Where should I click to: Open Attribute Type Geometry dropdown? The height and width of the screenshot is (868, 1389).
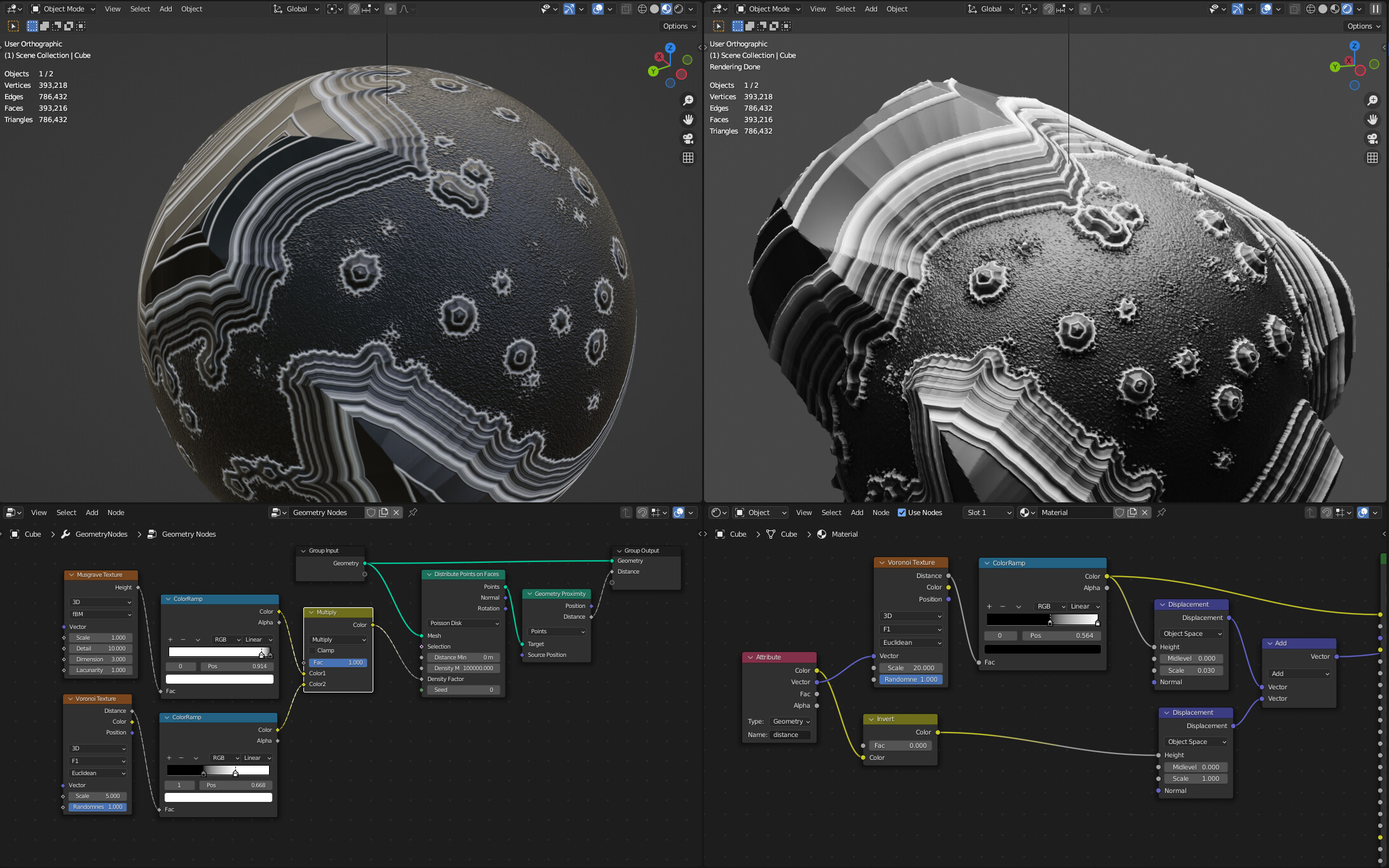point(791,722)
